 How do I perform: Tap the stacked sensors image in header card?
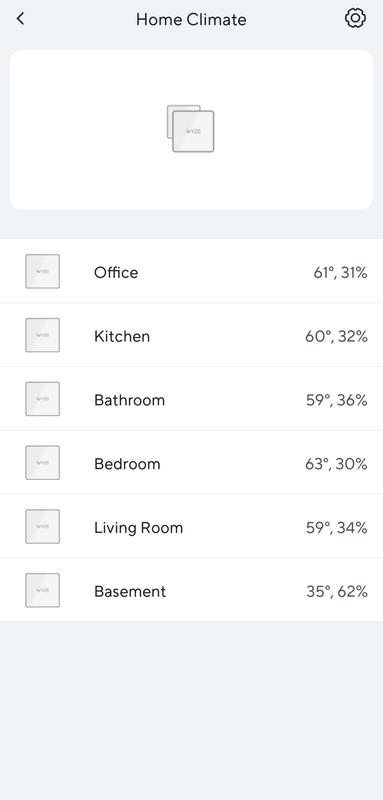coord(191,129)
